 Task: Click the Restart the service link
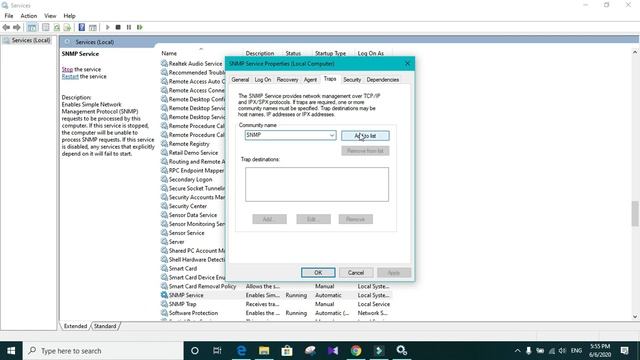pos(70,76)
